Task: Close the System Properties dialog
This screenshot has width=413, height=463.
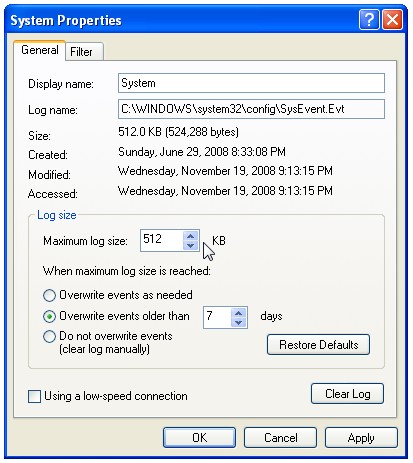Action: (x=392, y=20)
